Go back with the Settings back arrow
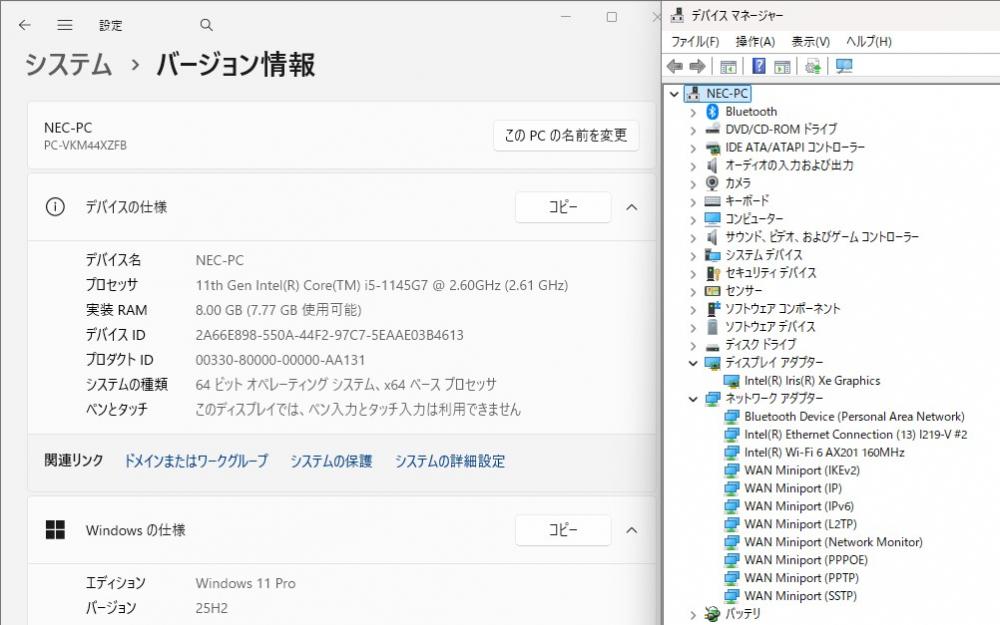 tap(24, 25)
